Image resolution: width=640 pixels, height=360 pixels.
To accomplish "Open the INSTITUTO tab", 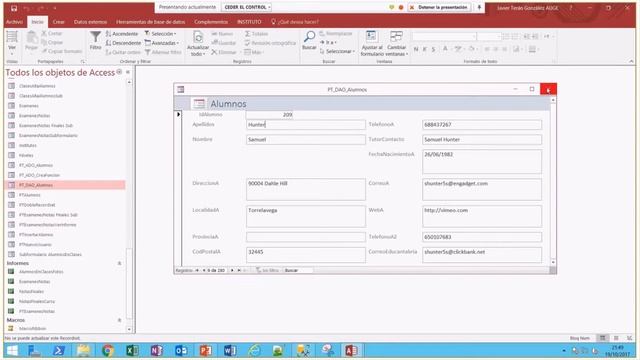I will (249, 22).
